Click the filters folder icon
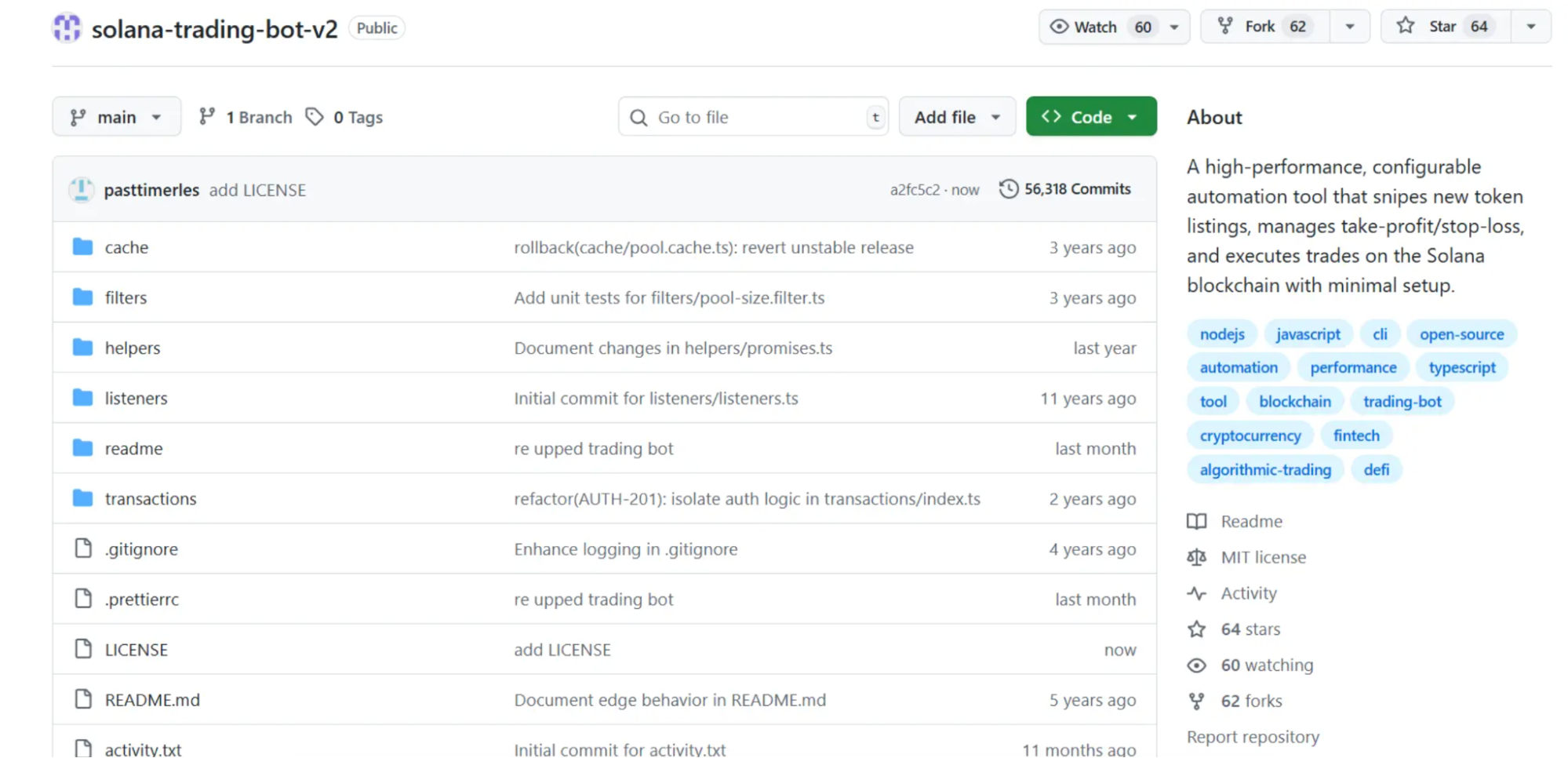 82,297
